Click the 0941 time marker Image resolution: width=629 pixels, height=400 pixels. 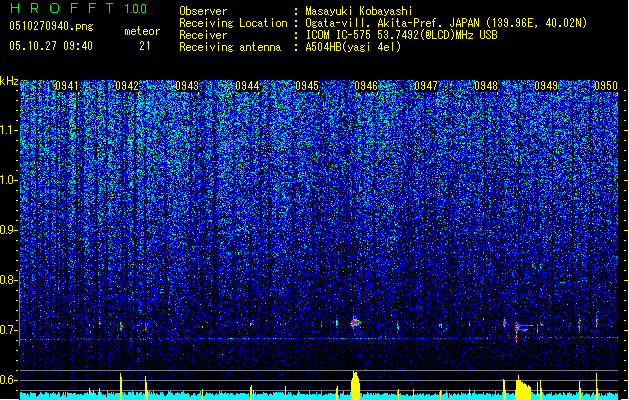(67, 86)
